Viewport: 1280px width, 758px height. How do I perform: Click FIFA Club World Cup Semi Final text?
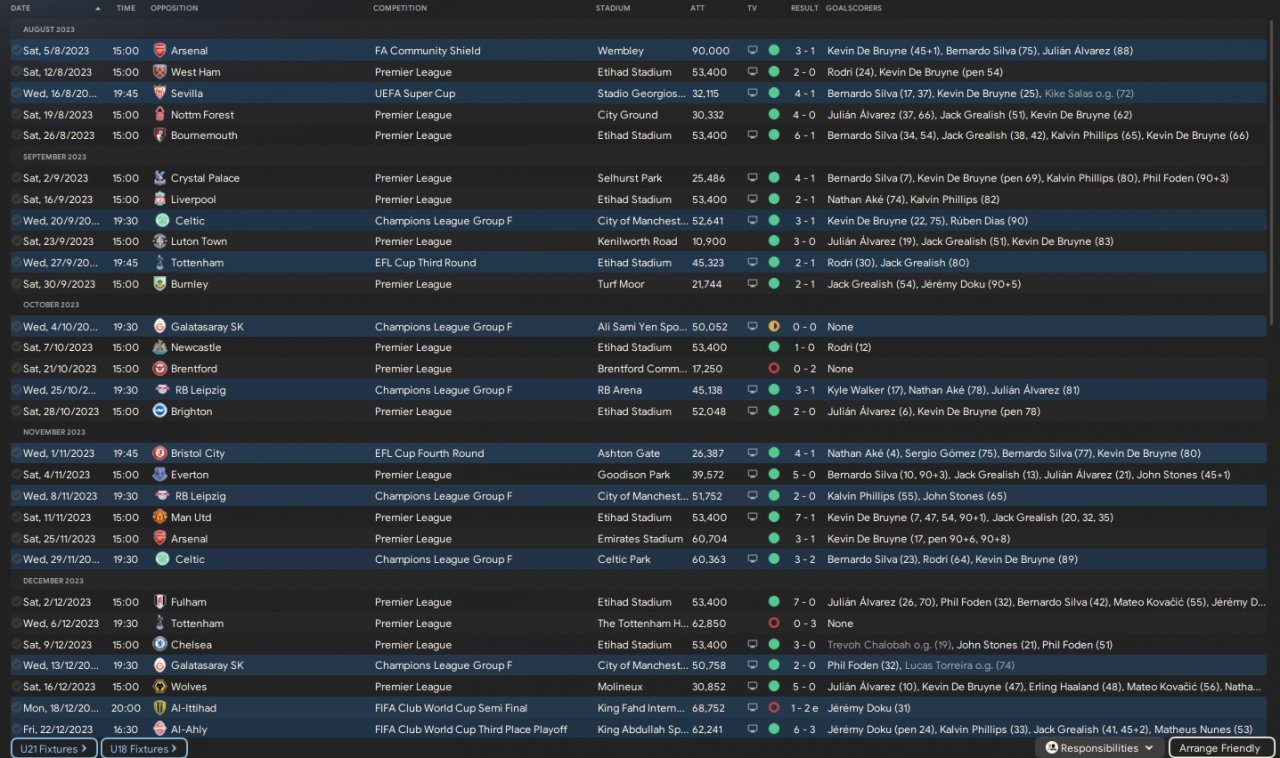451,708
